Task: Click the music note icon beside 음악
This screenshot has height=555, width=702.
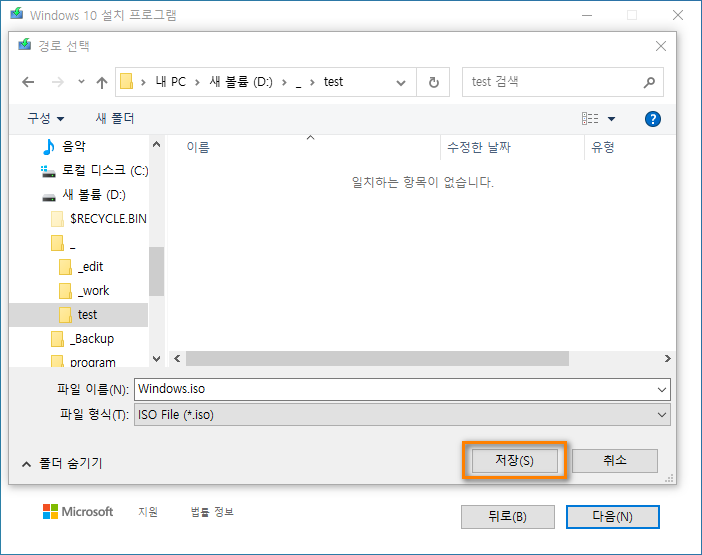Action: [48, 146]
